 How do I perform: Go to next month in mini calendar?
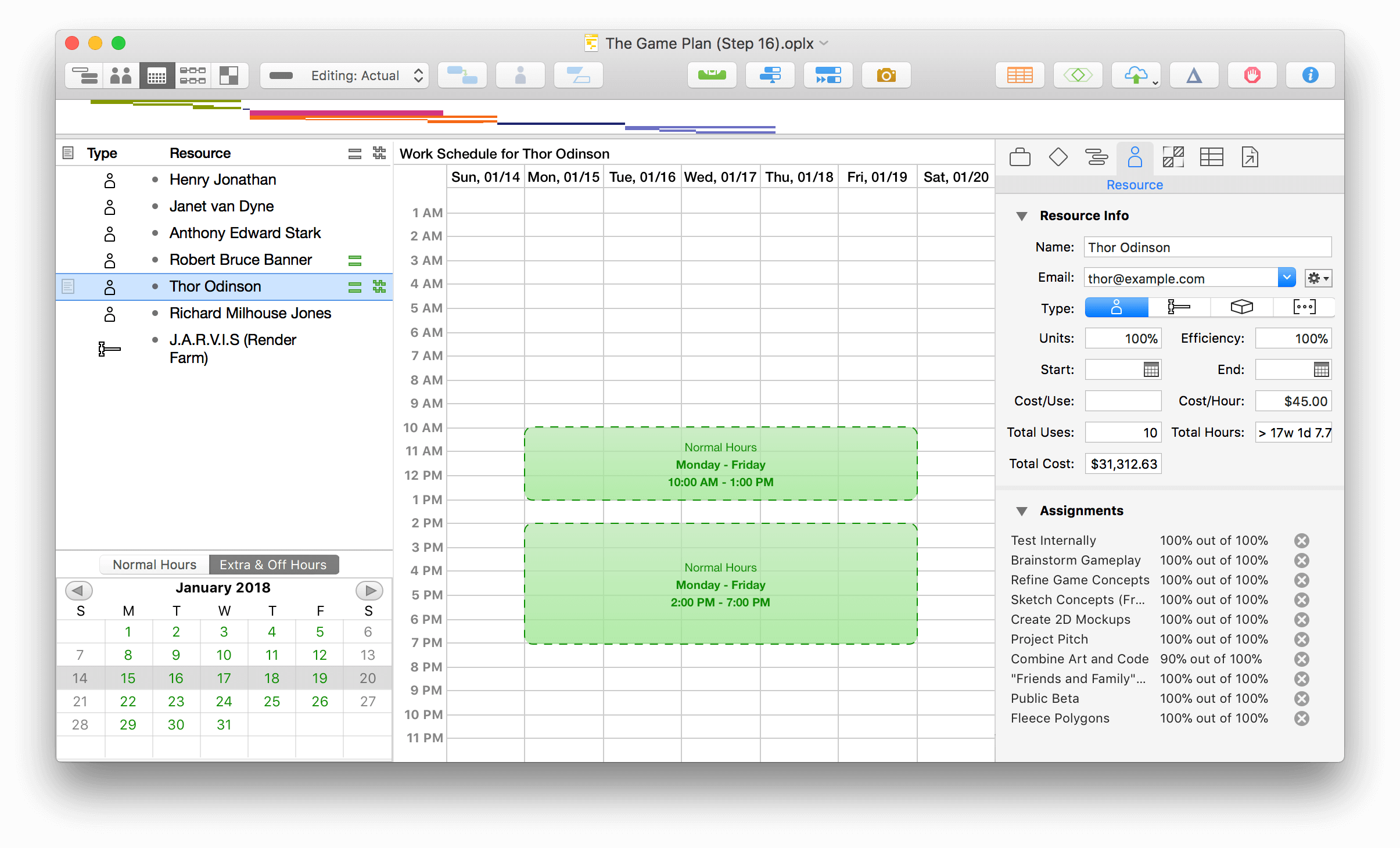[x=369, y=590]
